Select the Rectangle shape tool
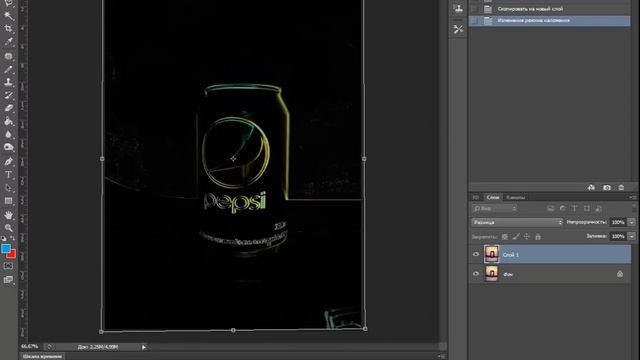The image size is (640, 360). pyautogui.click(x=8, y=201)
